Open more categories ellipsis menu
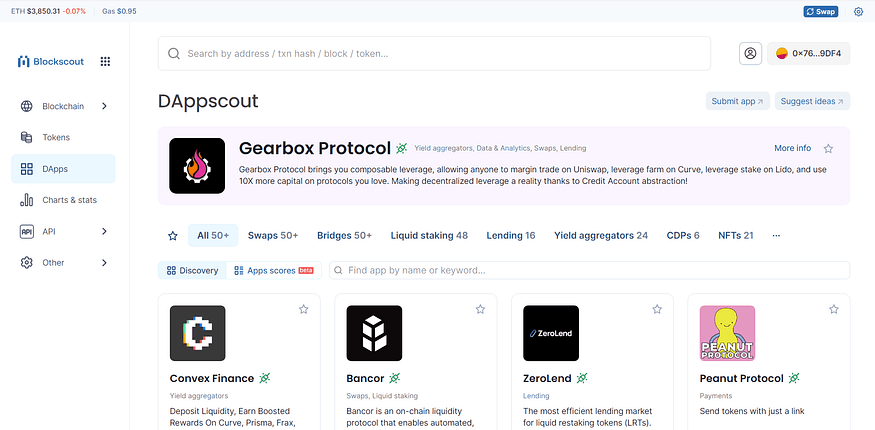This screenshot has width=875, height=430. coord(776,235)
